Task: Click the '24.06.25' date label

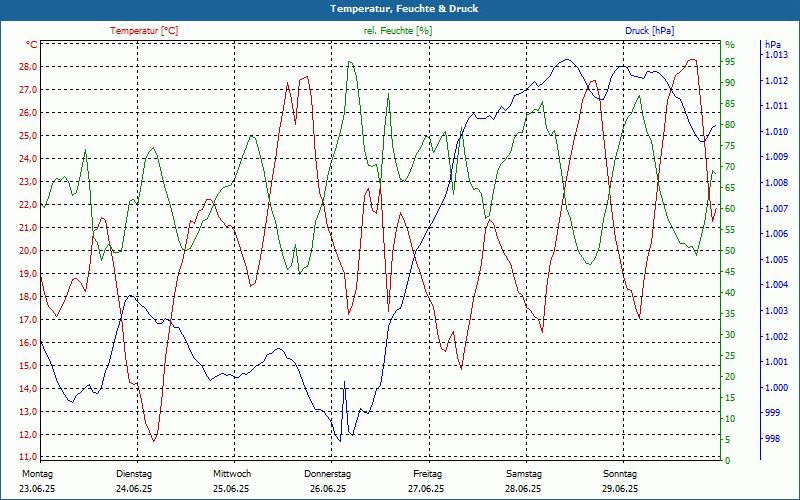Action: pyautogui.click(x=134, y=489)
